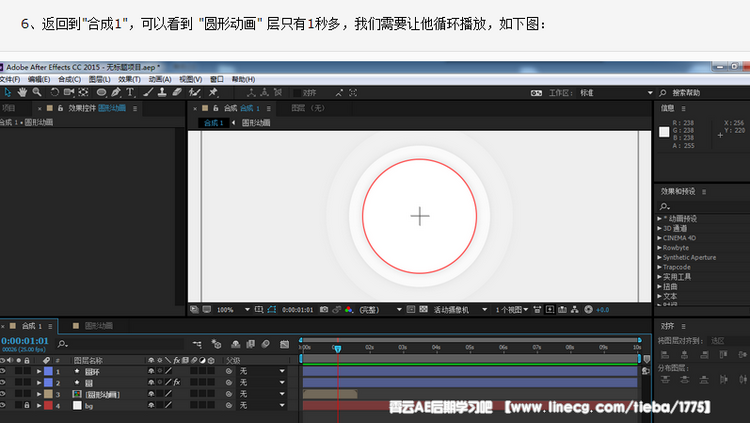
Task: Open parent dropdown for layer 1
Action: [x=262, y=371]
